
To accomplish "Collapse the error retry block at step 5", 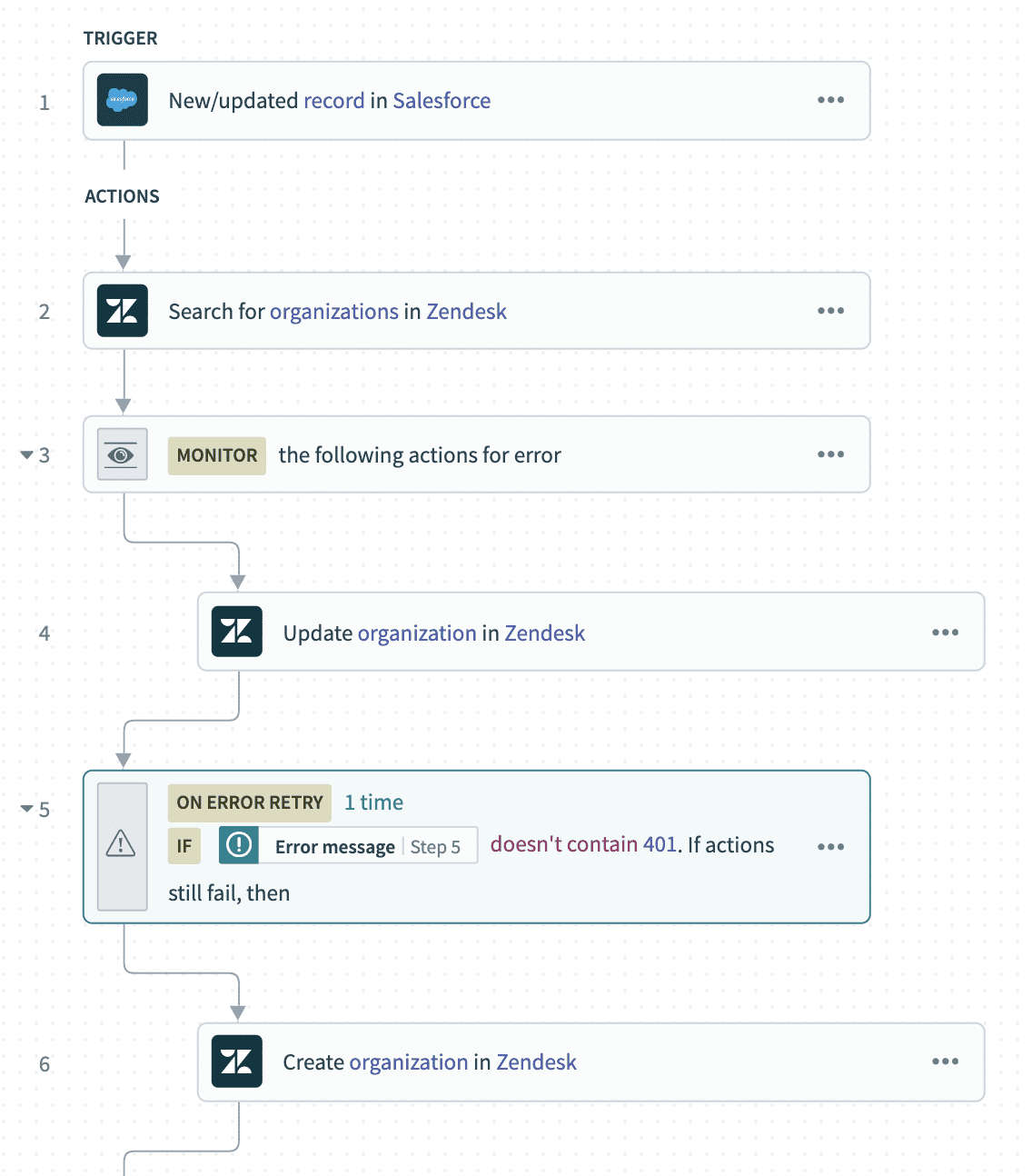I will [27, 809].
